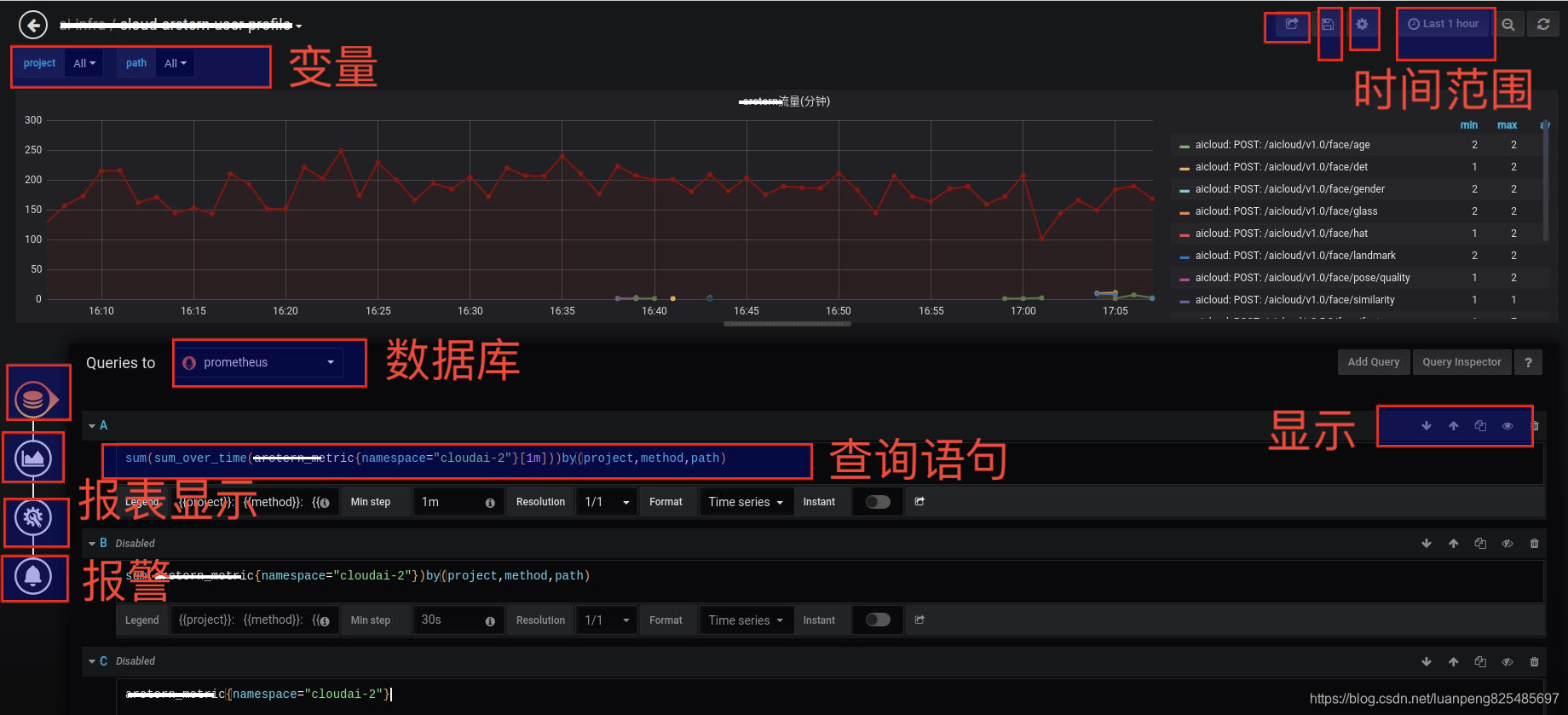Duplicate query C
Viewport: 1568px width, 715px height.
(1480, 662)
